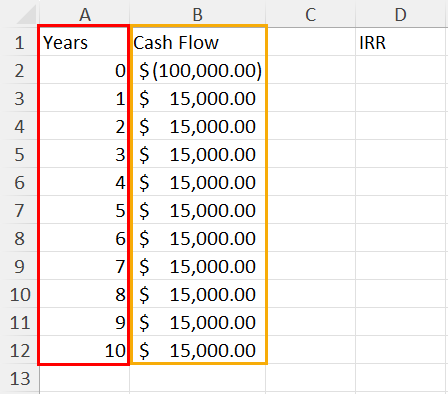The image size is (448, 394).
Task: Select the year 9 cell
Action: pyautogui.click(x=84, y=322)
